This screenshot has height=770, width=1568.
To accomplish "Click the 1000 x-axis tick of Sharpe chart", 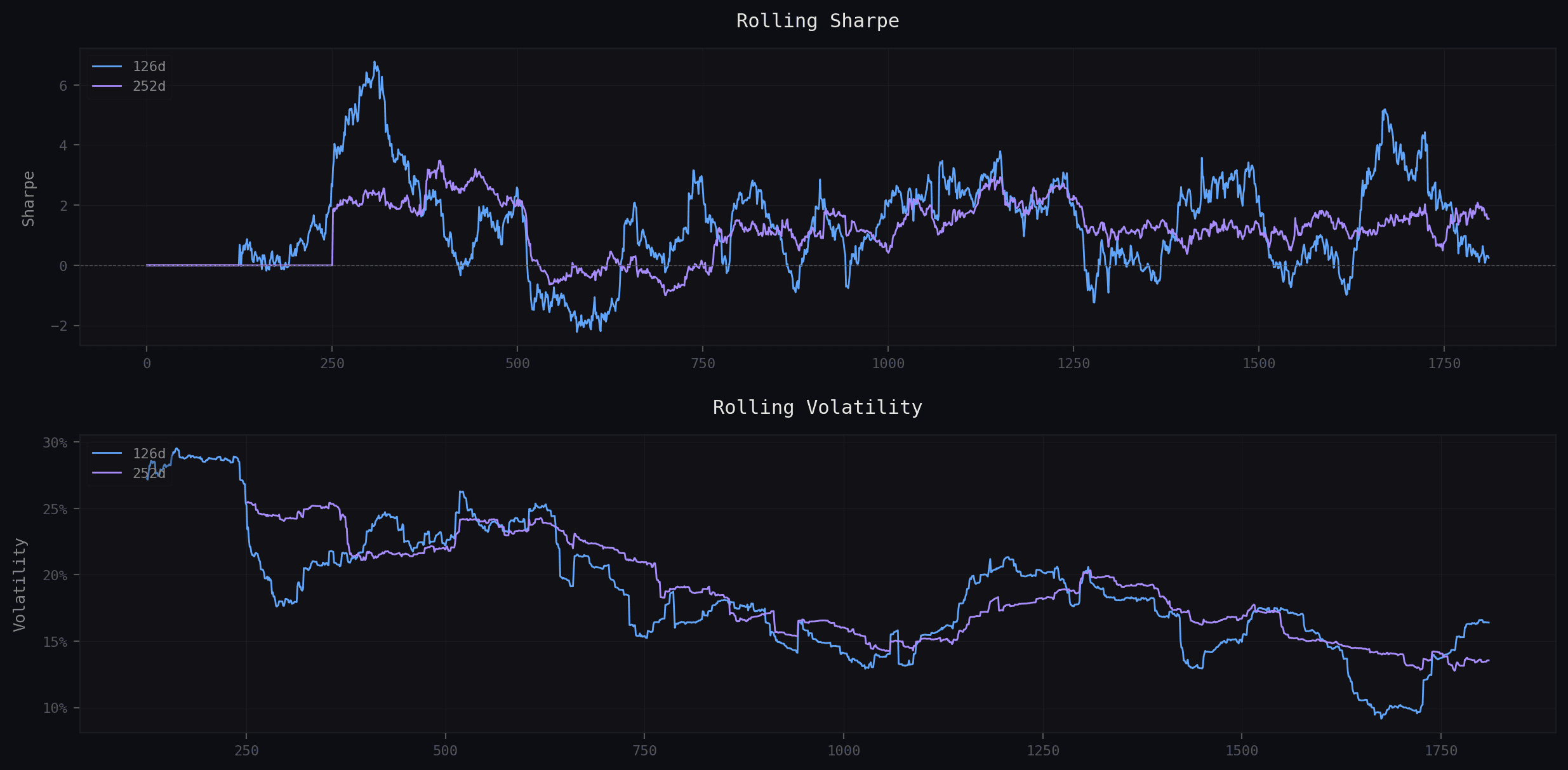I will point(888,364).
